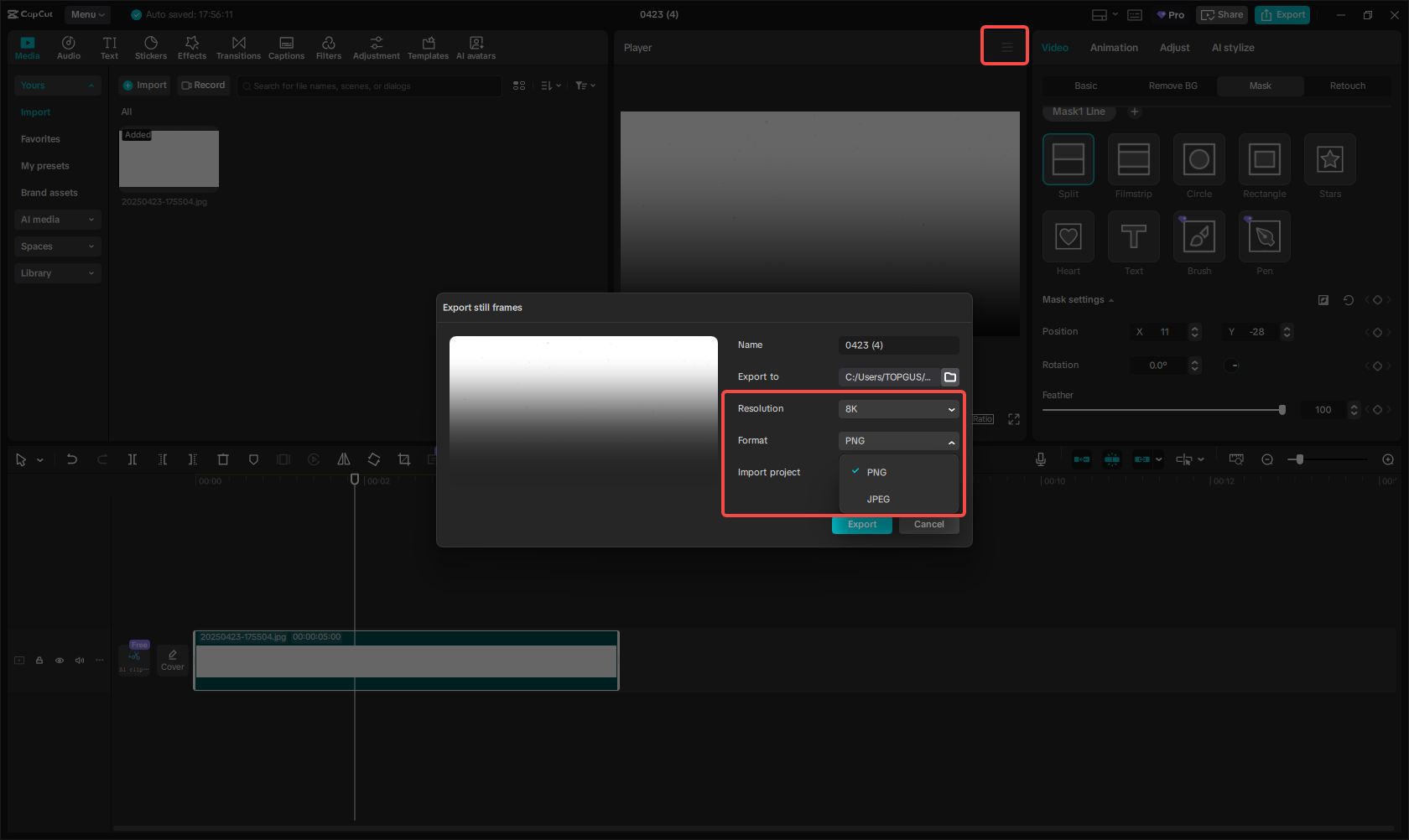Viewport: 1409px width, 840px height.
Task: Open the Remove BG tab
Action: 1172,86
